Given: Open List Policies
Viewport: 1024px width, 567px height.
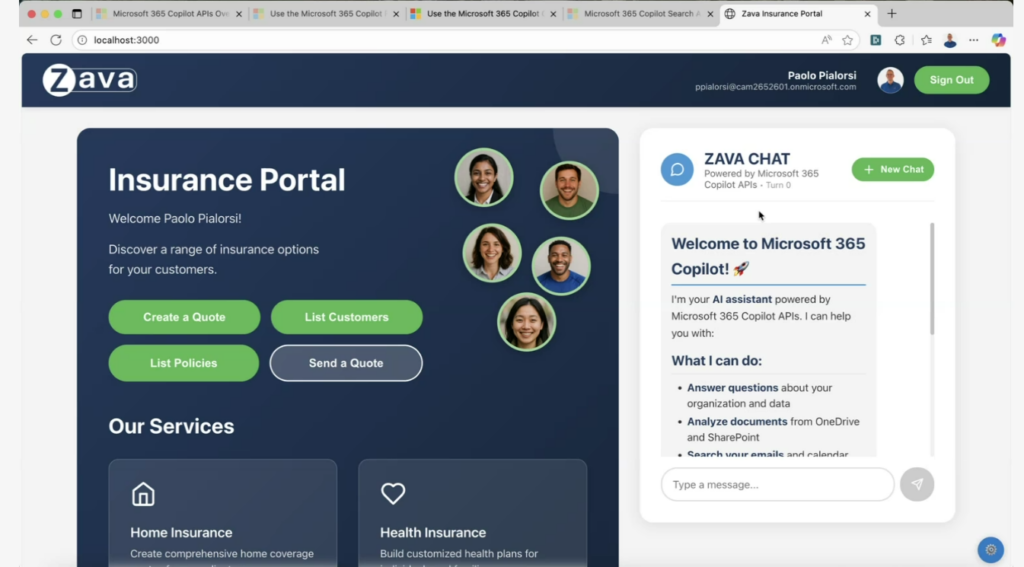Looking at the screenshot, I should 184,363.
